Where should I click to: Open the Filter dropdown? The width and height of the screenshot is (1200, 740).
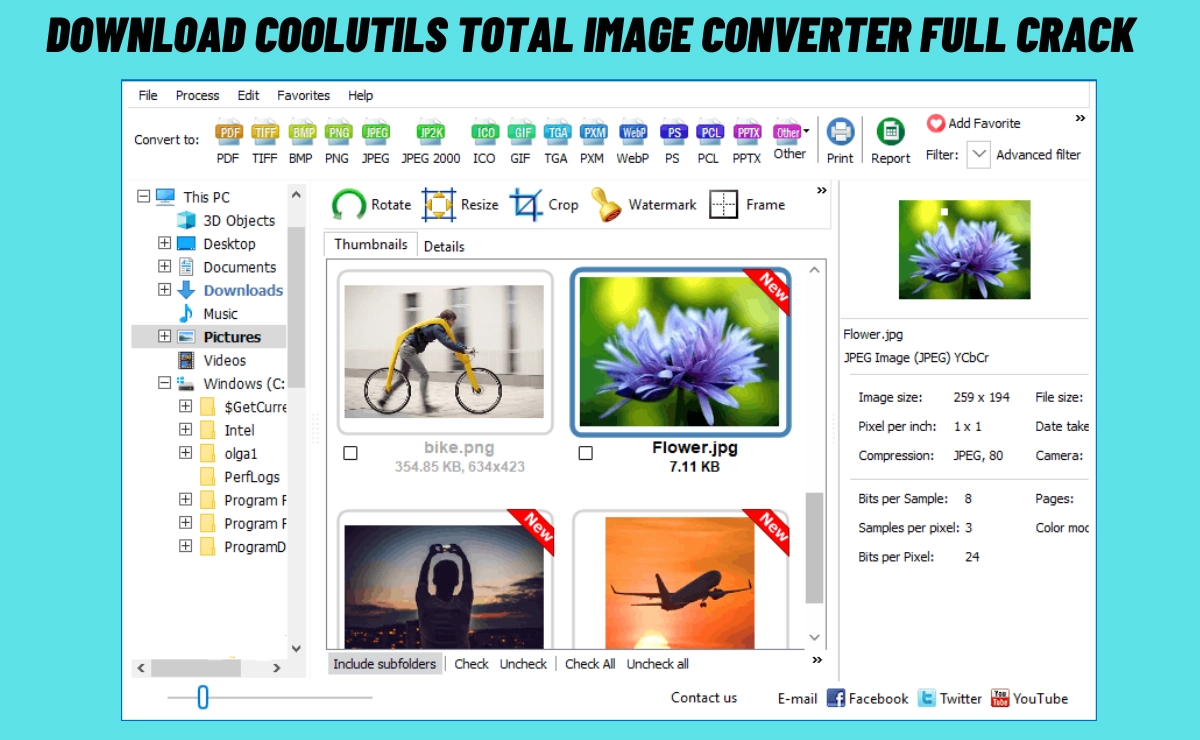click(979, 154)
